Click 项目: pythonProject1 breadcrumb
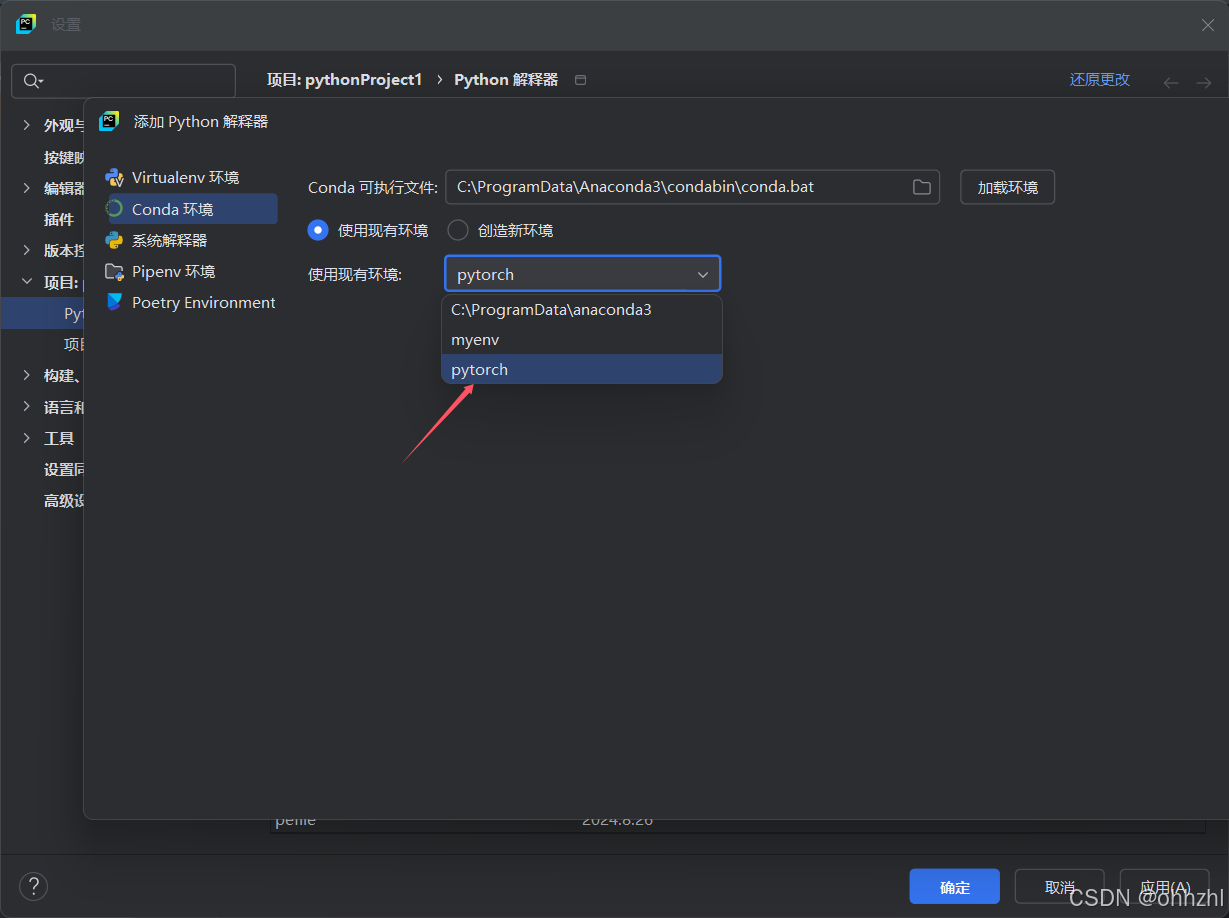1229x918 pixels. [x=345, y=80]
